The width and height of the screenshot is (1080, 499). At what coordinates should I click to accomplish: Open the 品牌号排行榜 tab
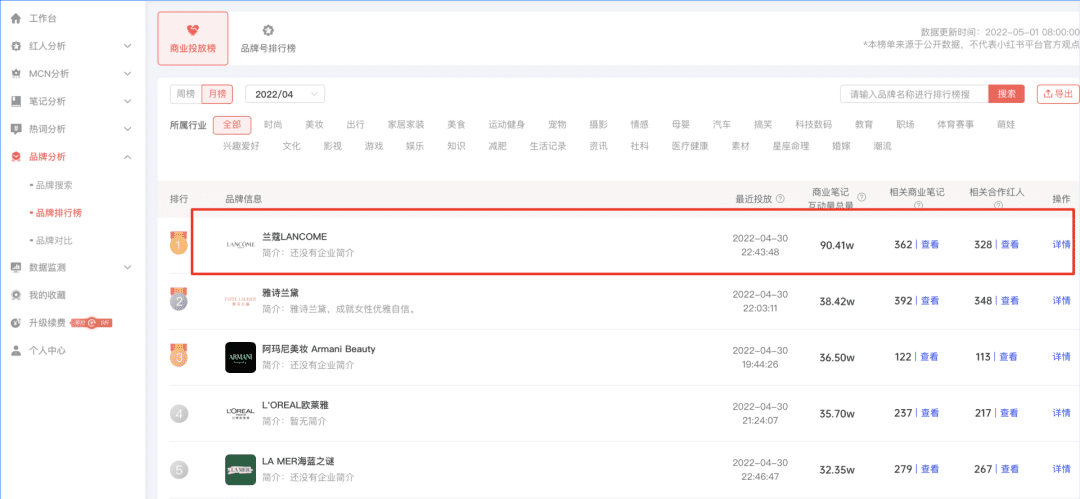(268, 38)
